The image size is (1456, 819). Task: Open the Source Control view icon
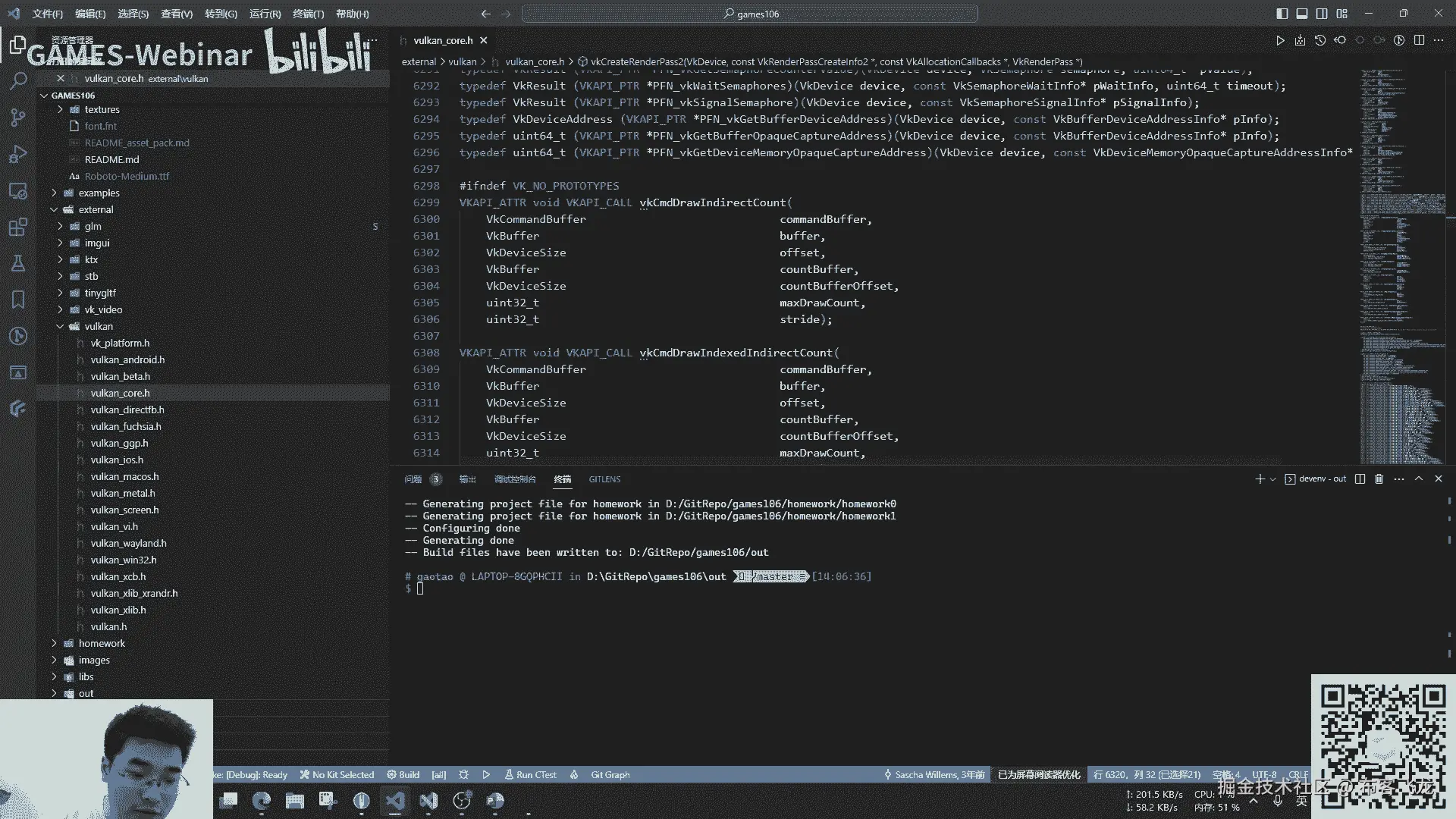point(18,117)
